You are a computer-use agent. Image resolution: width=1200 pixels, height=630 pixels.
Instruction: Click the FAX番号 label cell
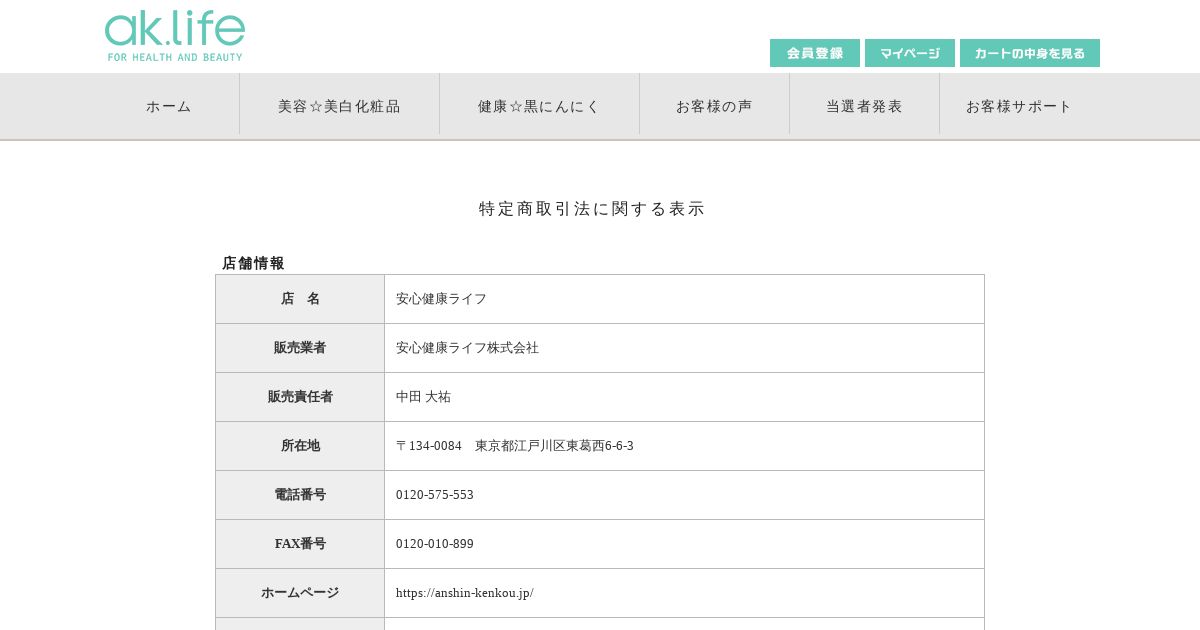tap(300, 544)
